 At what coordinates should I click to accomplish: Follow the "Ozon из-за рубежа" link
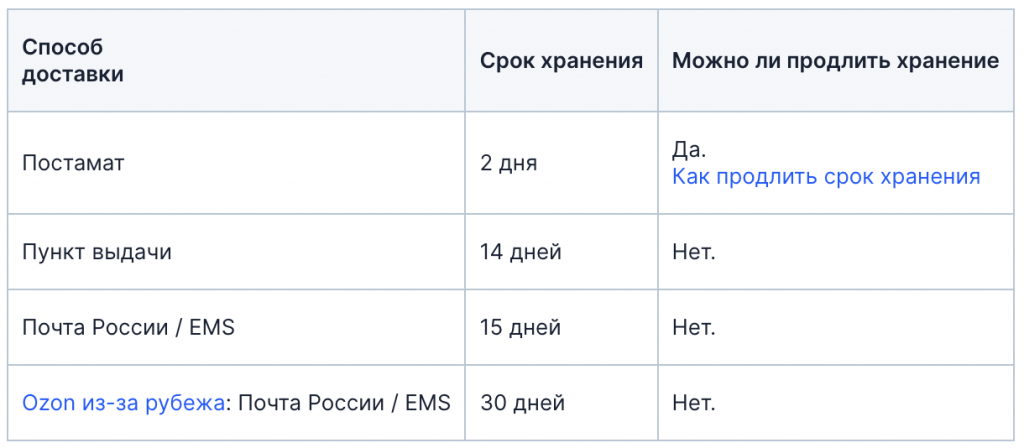tap(124, 403)
